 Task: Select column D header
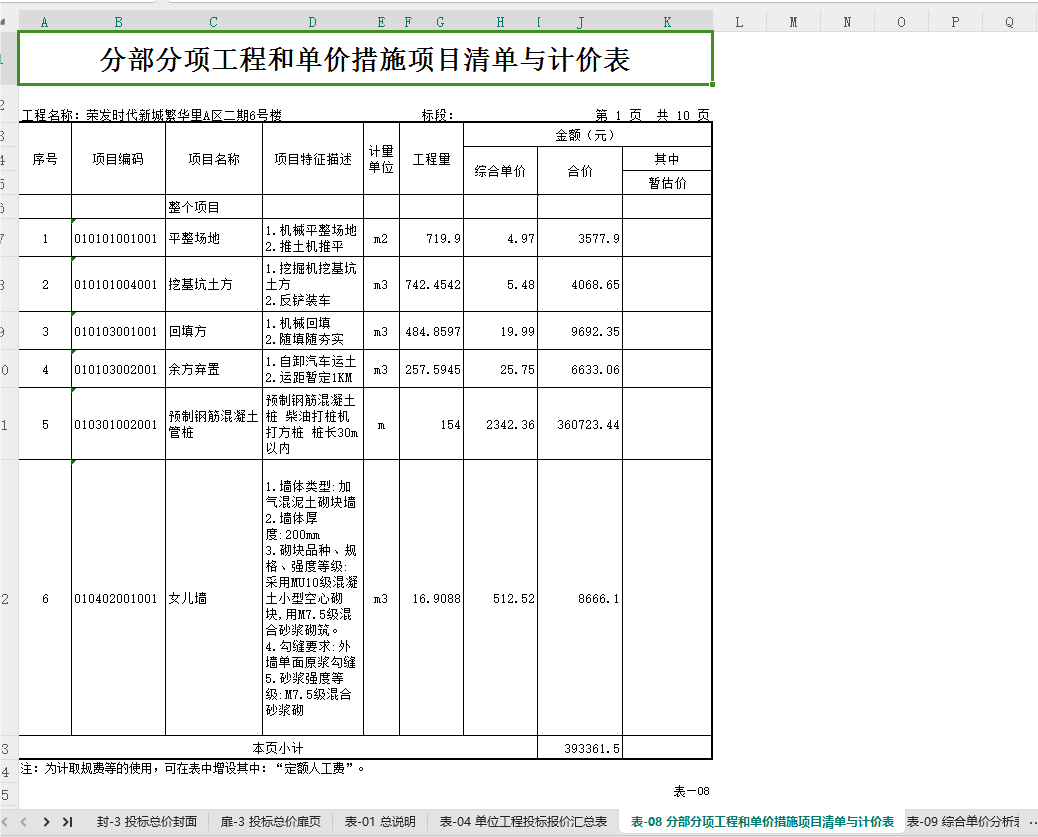point(312,23)
